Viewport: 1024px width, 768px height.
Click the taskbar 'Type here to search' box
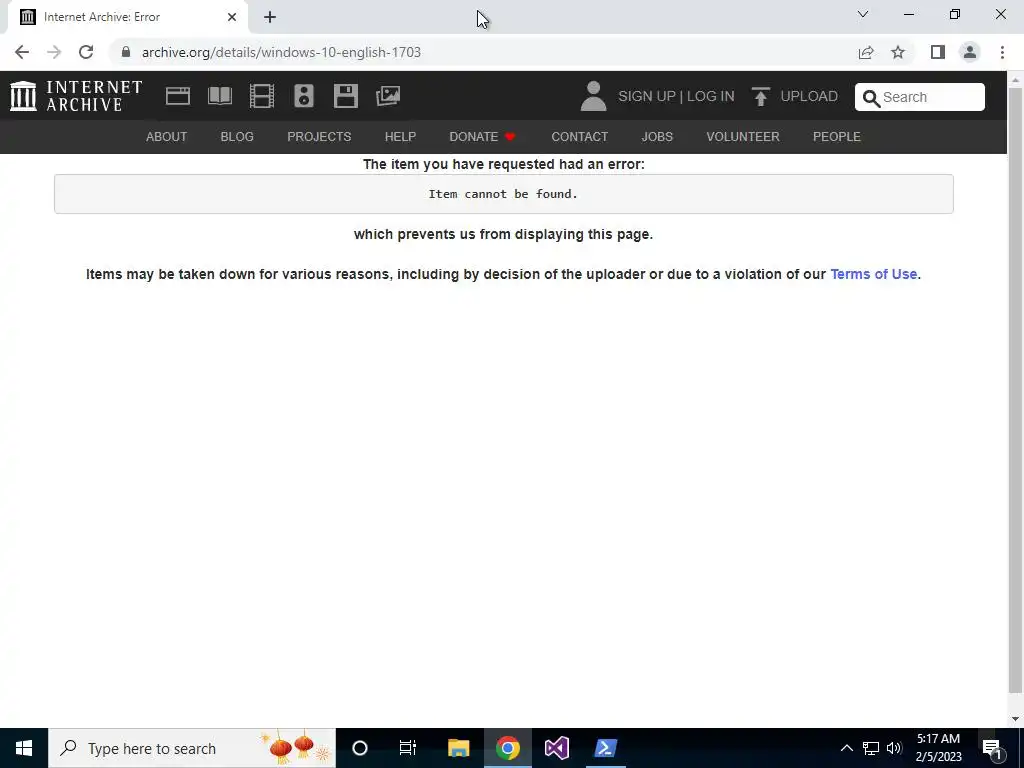(x=192, y=748)
